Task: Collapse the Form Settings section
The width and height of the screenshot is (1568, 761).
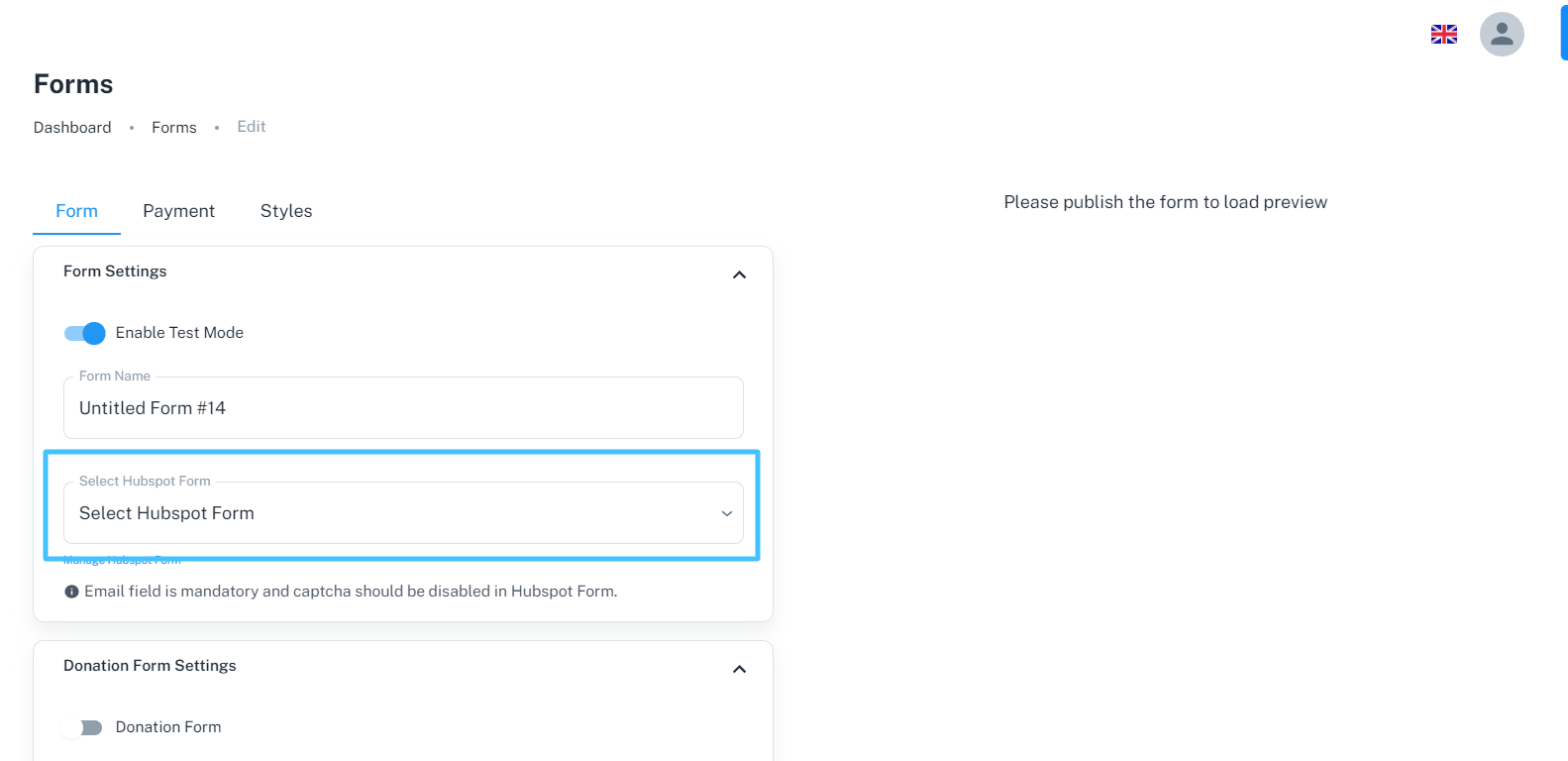Action: pyautogui.click(x=739, y=274)
